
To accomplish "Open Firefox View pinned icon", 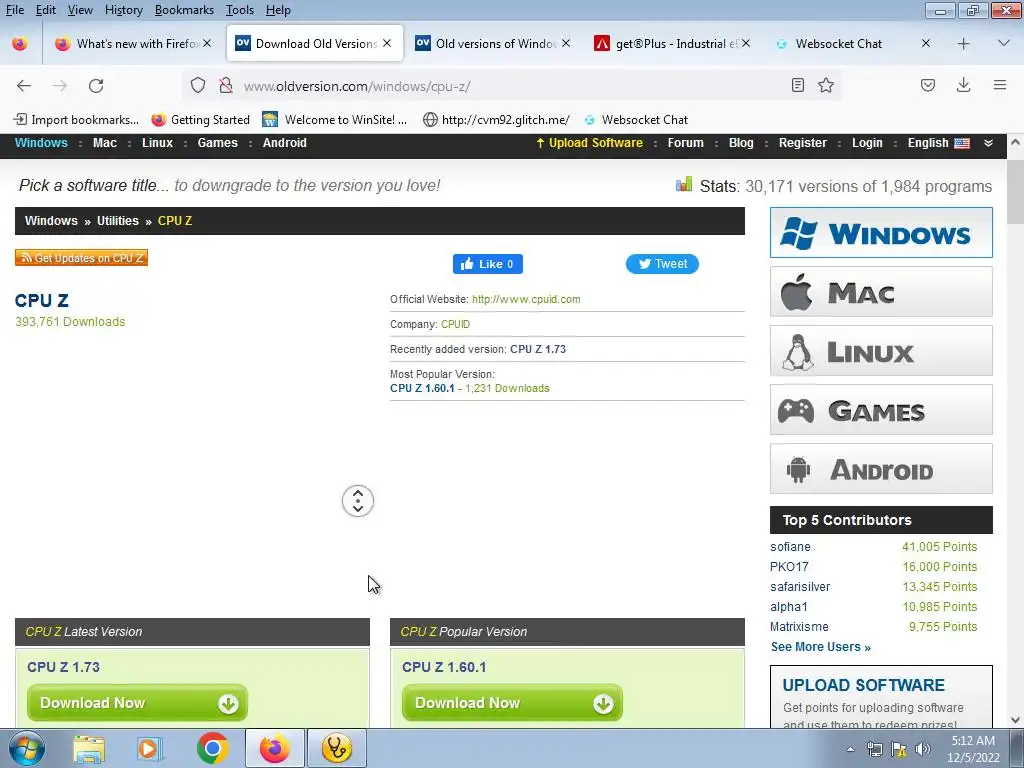I will (20, 44).
